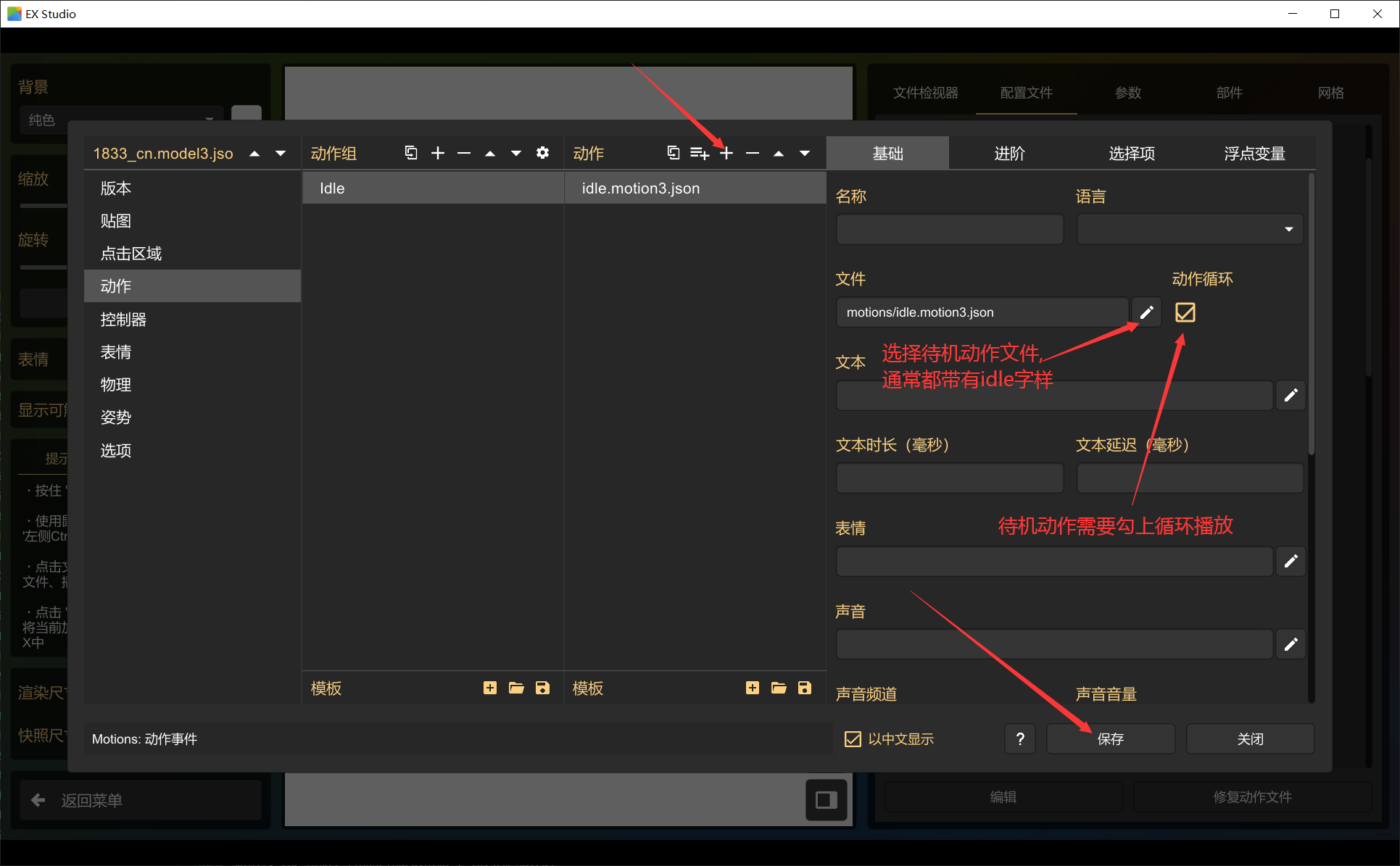
Task: Click the 名称 name input field
Action: point(950,229)
